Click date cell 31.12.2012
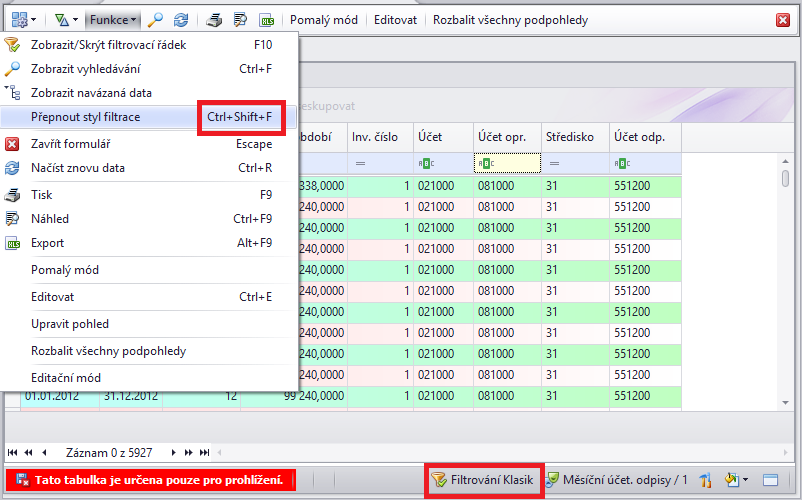 pos(131,396)
